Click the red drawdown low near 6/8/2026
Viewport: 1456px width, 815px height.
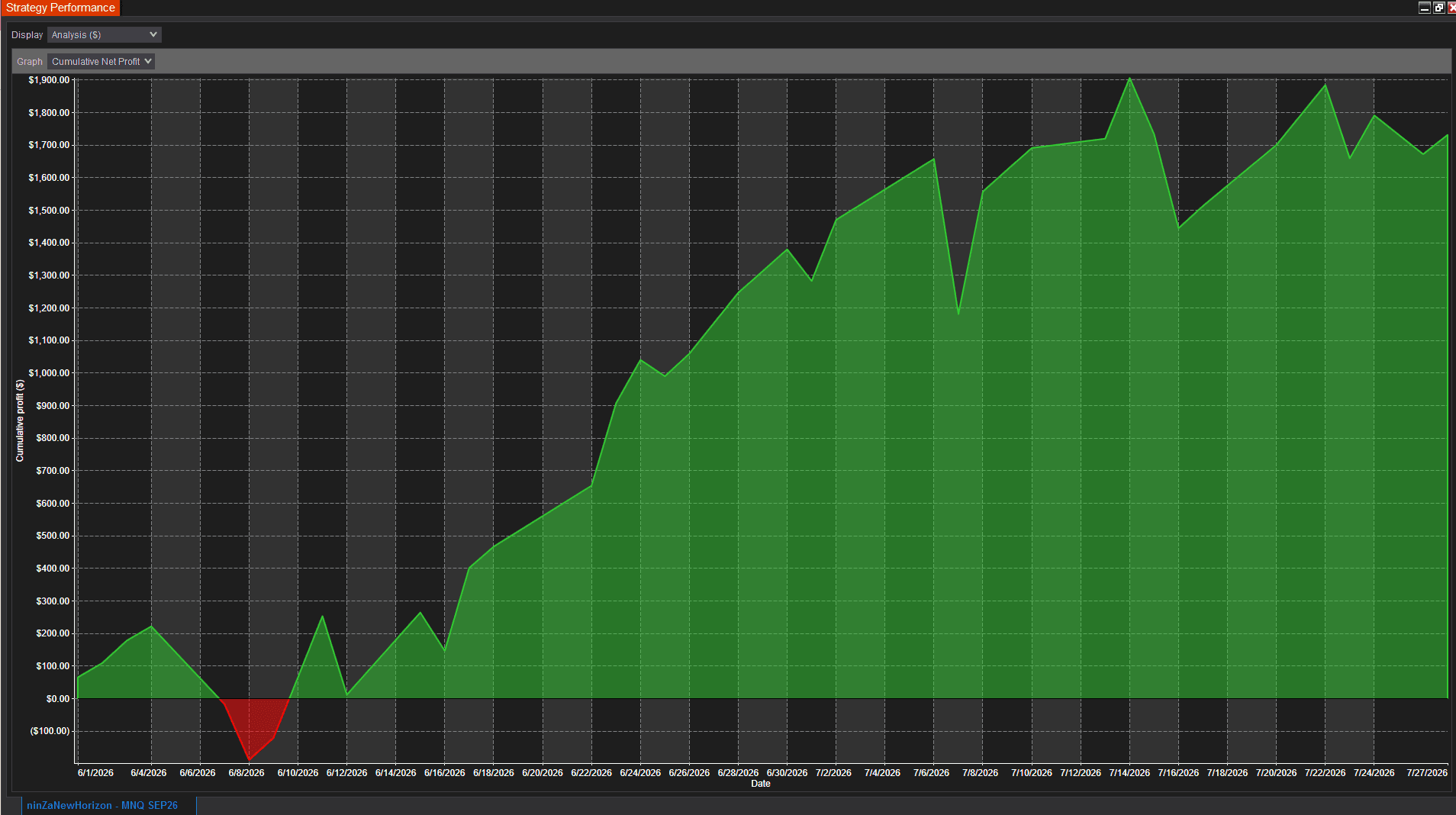(x=249, y=759)
